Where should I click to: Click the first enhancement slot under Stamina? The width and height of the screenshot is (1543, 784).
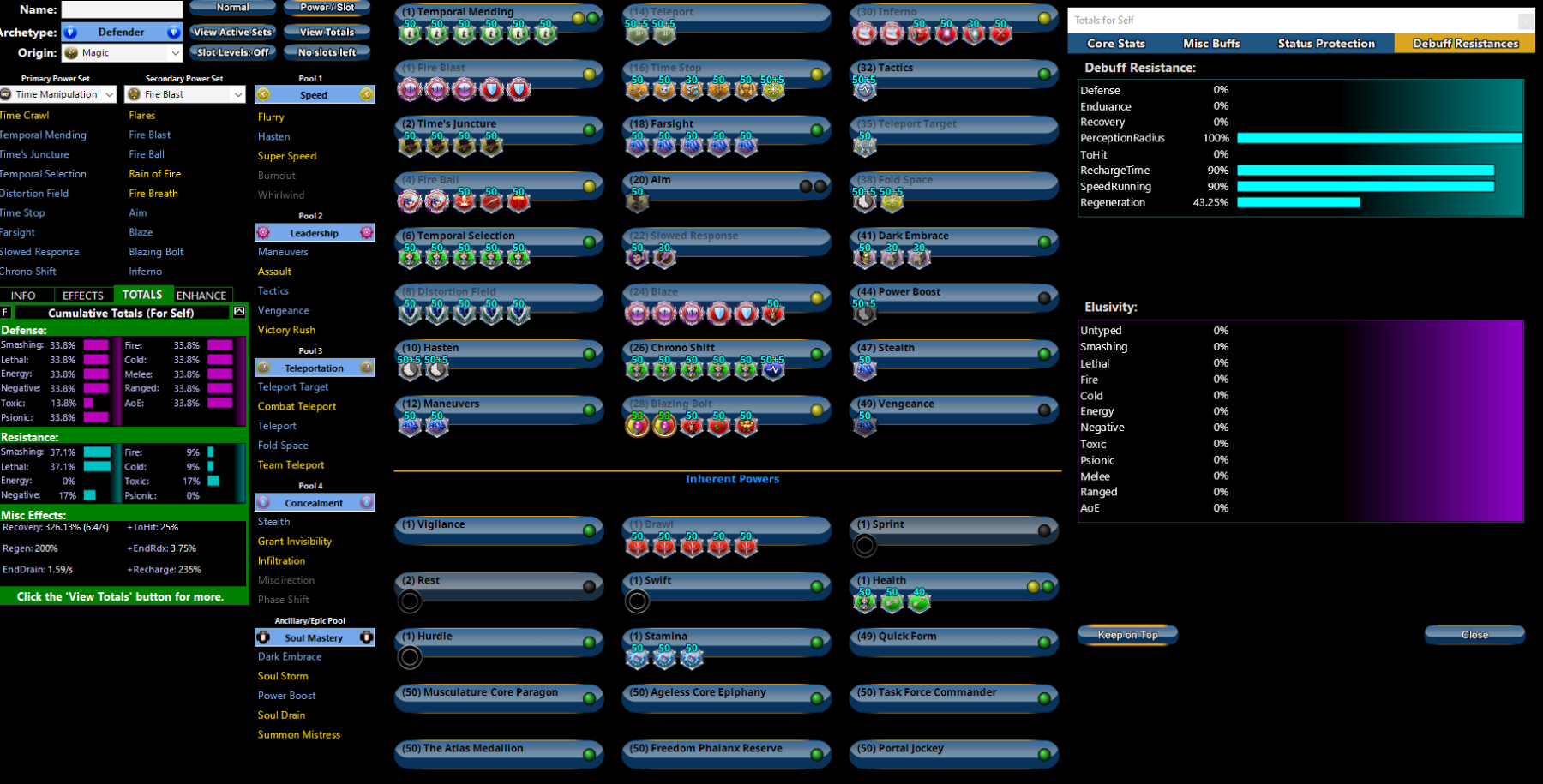click(x=637, y=657)
